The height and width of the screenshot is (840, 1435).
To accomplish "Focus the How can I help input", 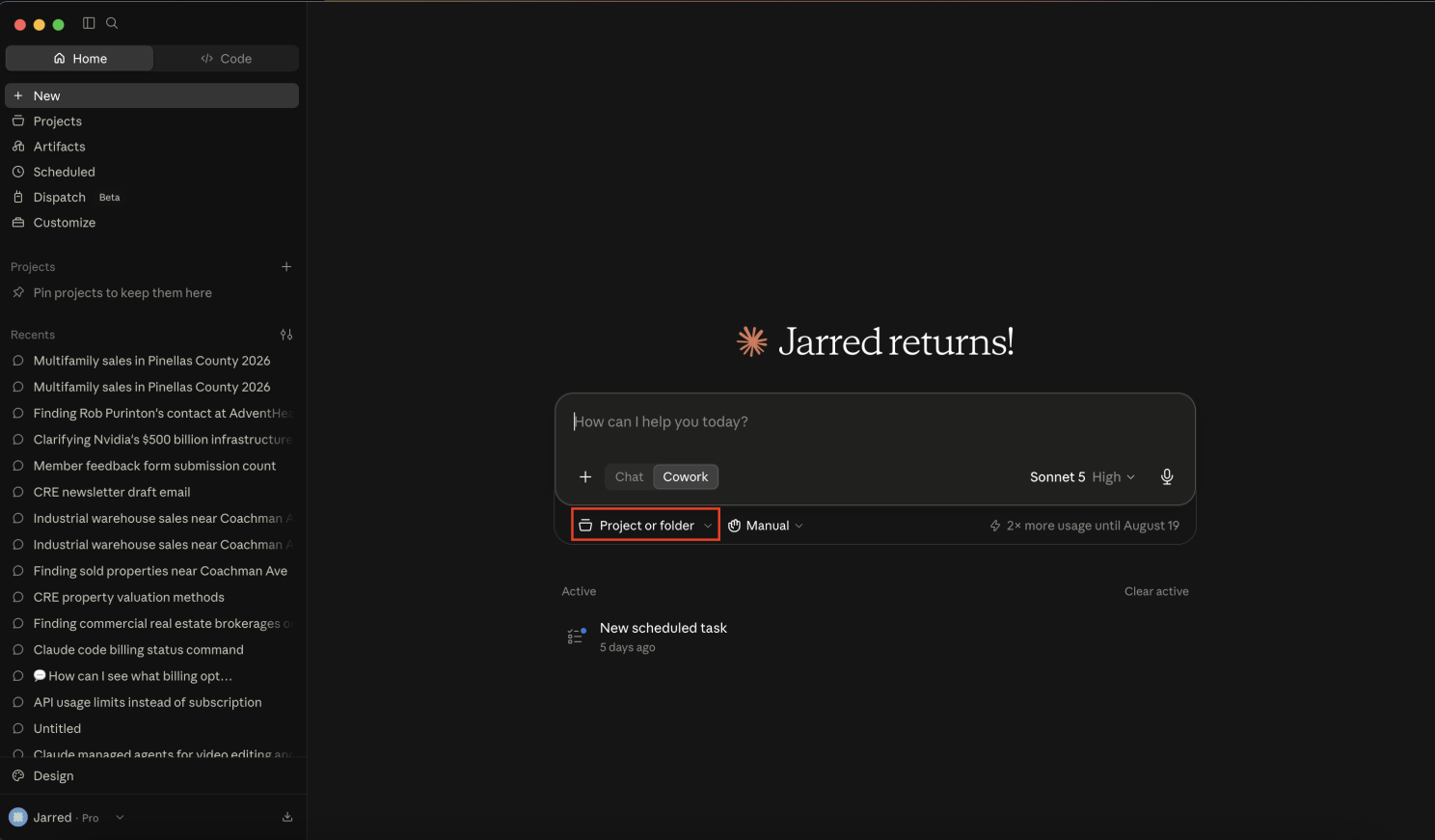I will (x=875, y=422).
